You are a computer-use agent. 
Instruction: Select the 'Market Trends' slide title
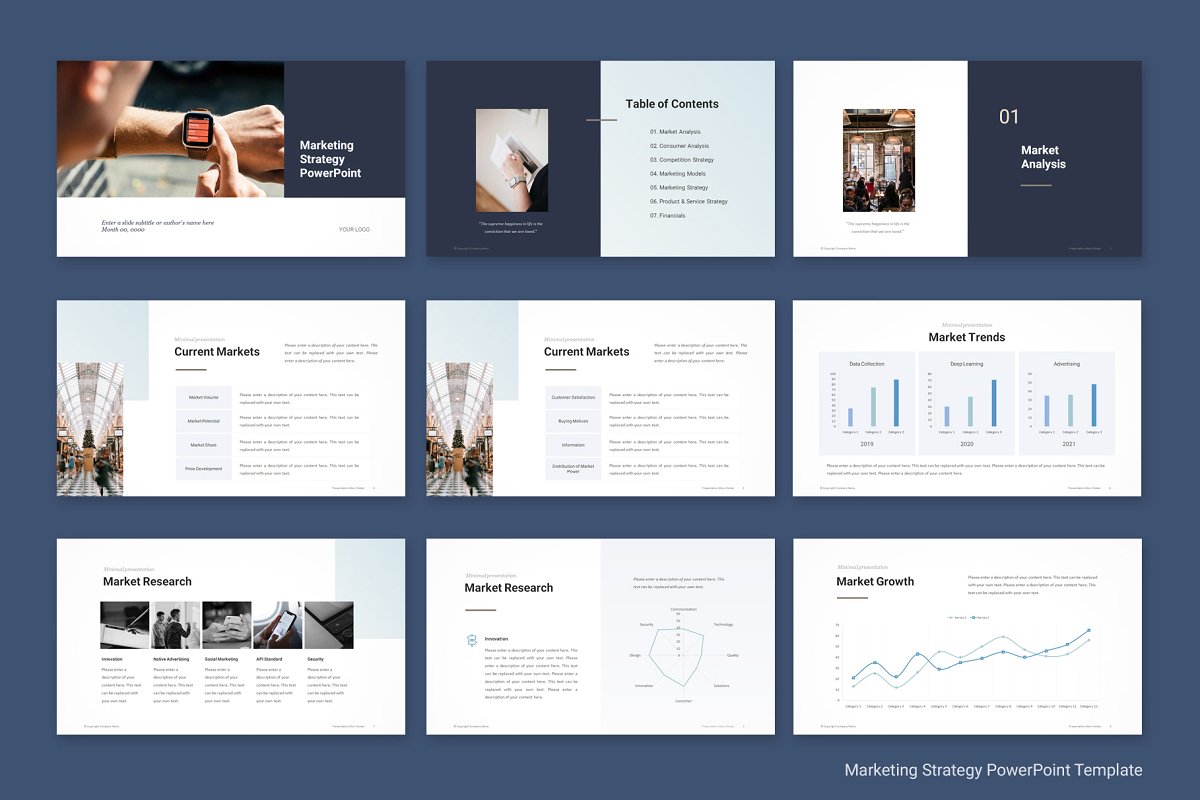(x=966, y=337)
